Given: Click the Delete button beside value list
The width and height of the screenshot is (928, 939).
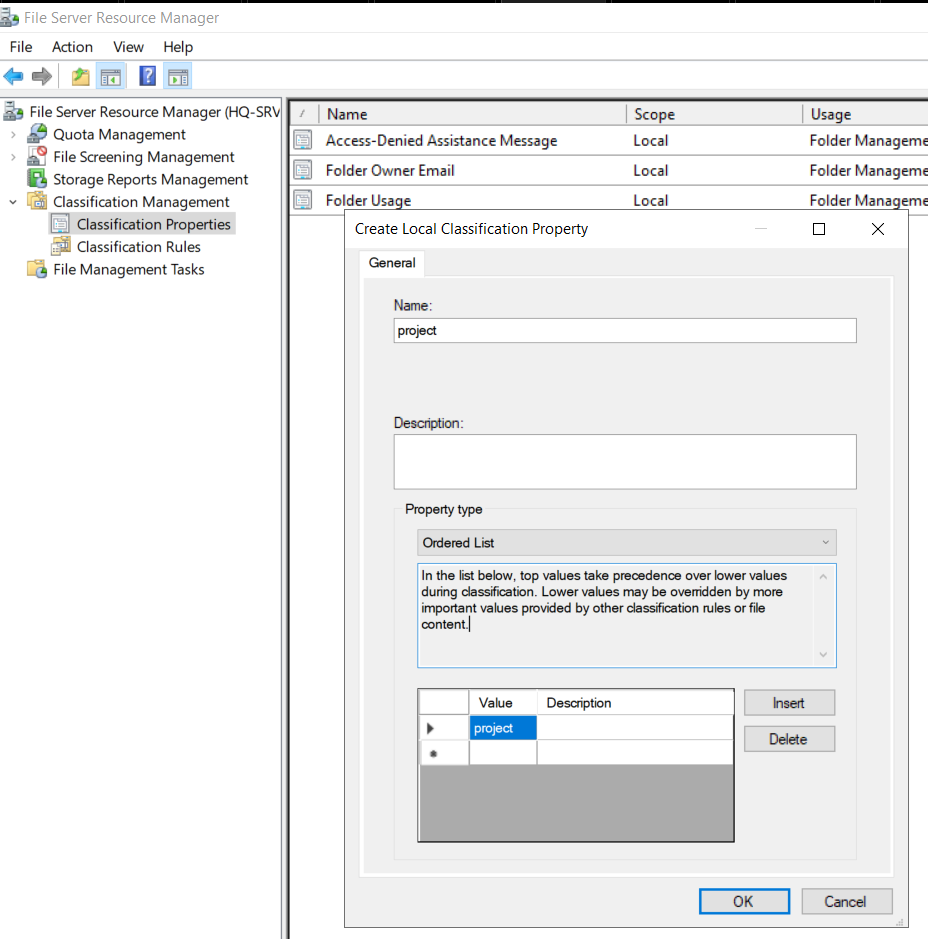Looking at the screenshot, I should point(789,739).
